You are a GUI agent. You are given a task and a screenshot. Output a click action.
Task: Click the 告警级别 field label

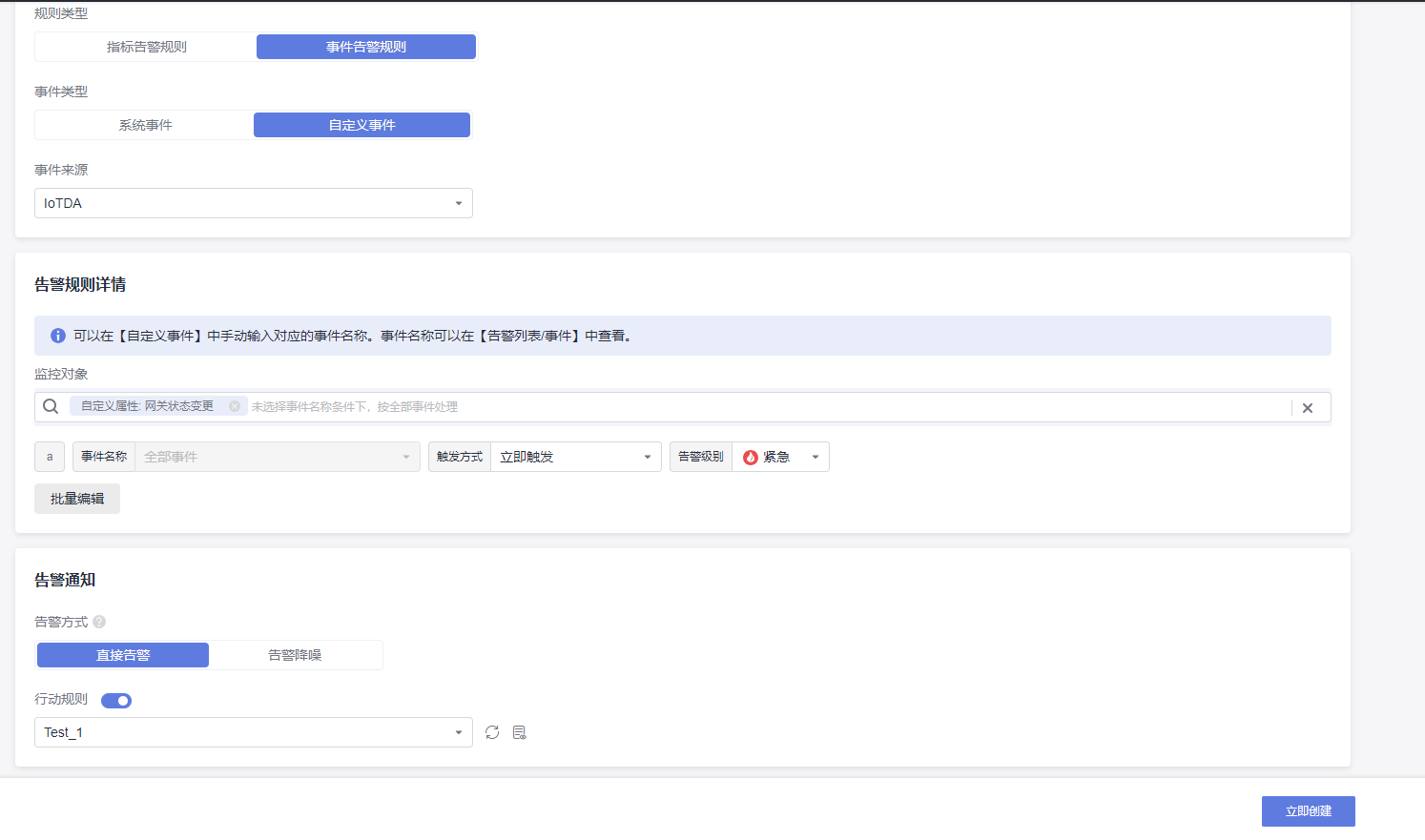tap(701, 457)
